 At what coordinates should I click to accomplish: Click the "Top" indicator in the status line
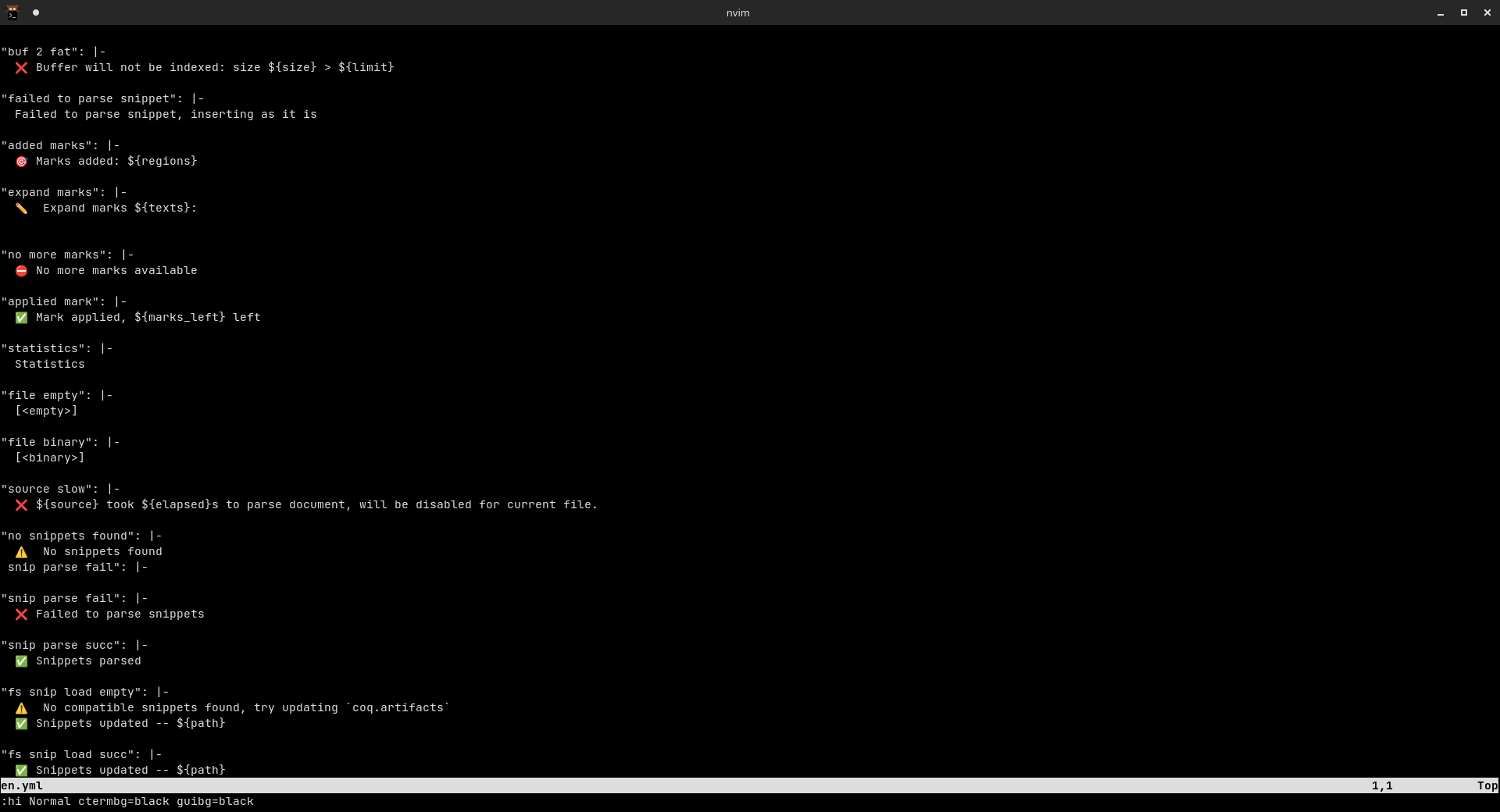point(1485,786)
